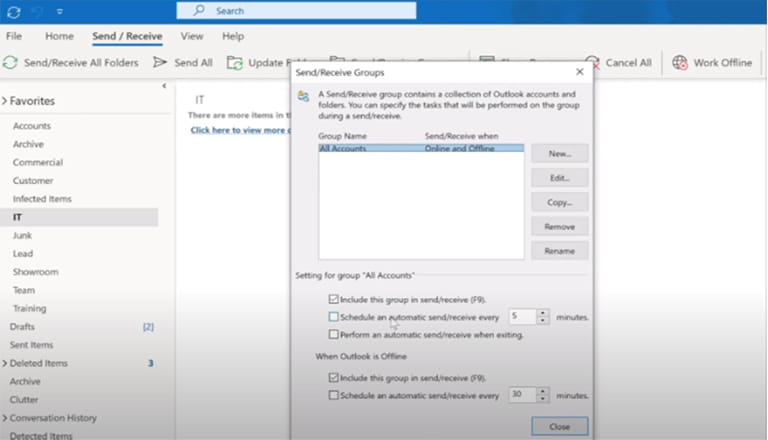Open the Showroom folder
Image resolution: width=768 pixels, height=440 pixels.
36,271
